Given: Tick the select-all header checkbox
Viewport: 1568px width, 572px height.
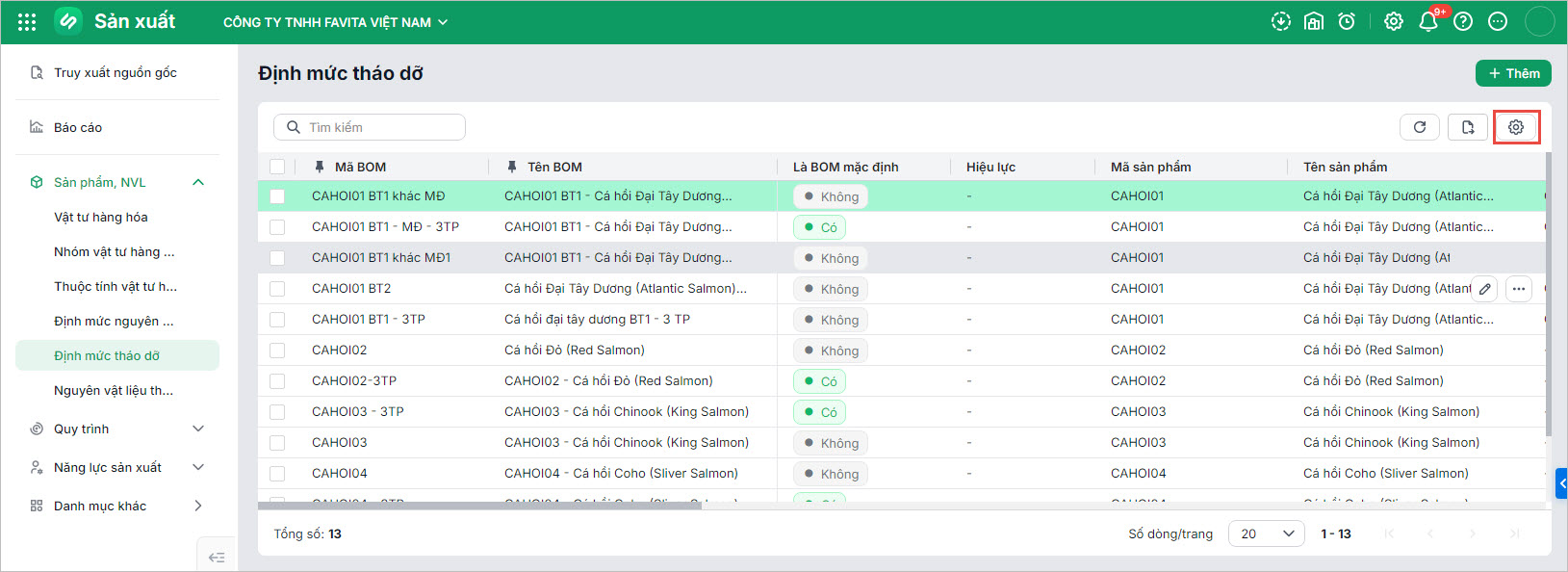Looking at the screenshot, I should (277, 167).
